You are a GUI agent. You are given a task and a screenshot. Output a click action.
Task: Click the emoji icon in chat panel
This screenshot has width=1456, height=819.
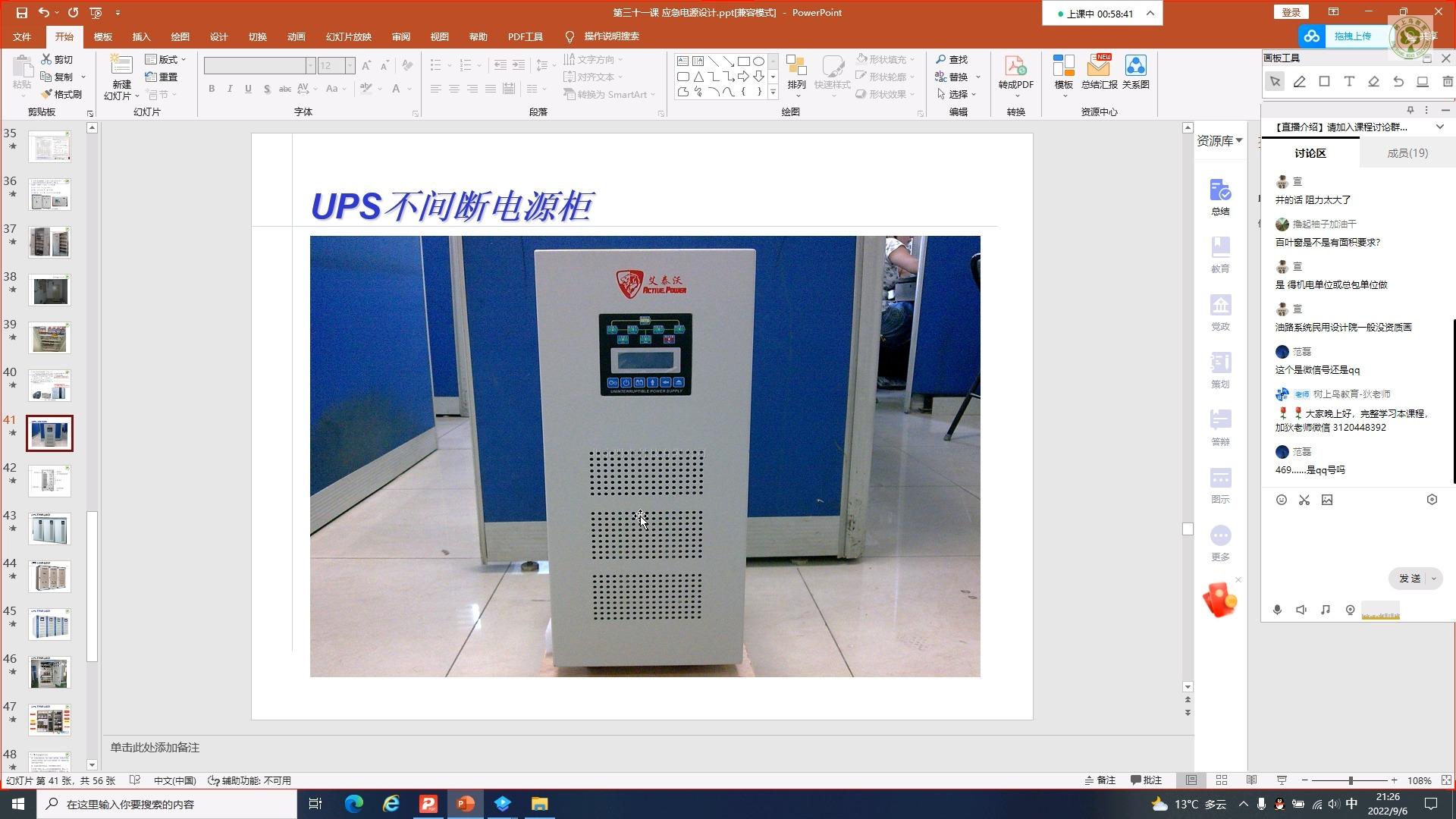[x=1282, y=500]
